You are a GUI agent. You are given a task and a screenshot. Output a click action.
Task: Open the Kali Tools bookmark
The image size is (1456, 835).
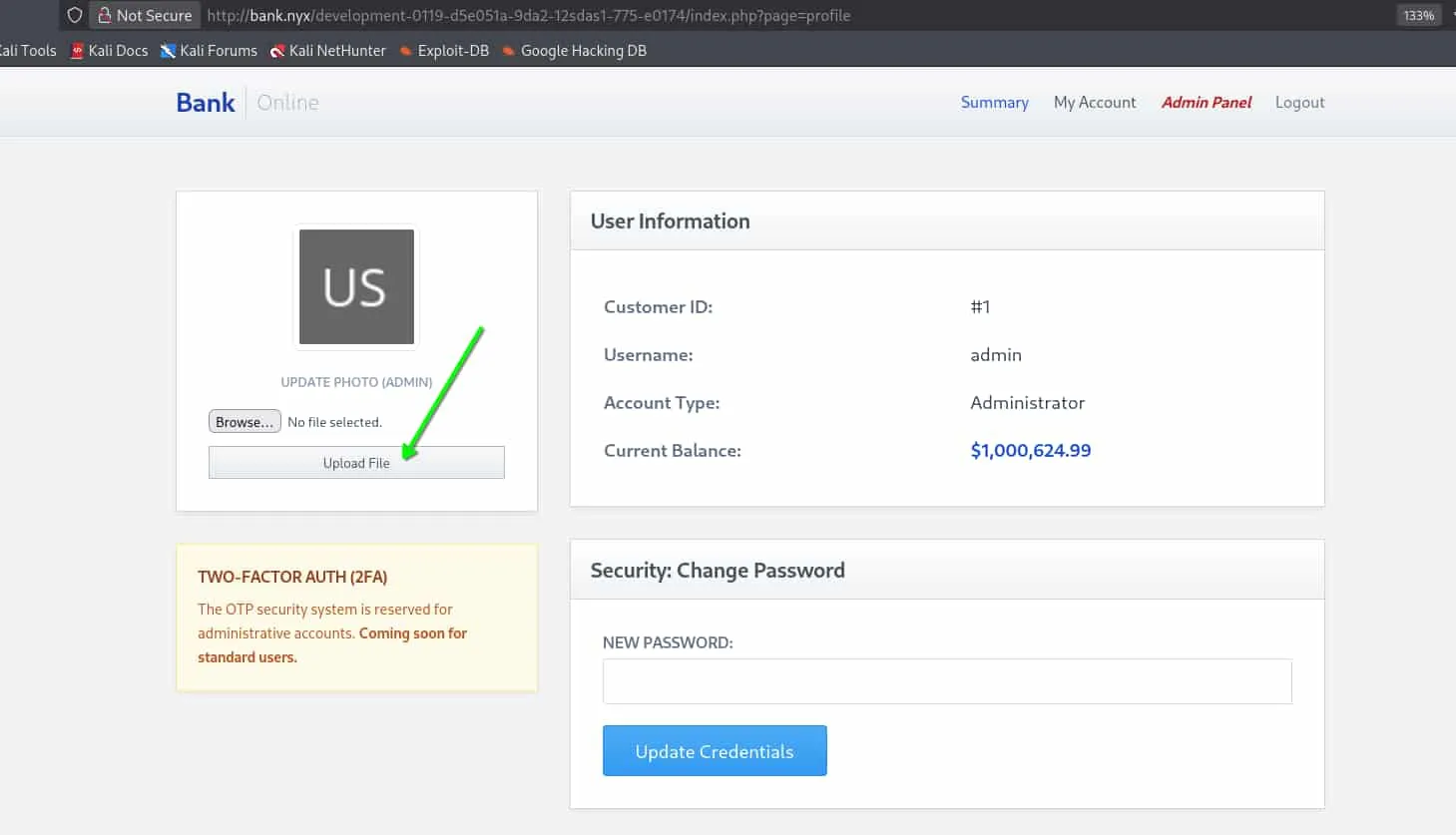pyautogui.click(x=28, y=51)
